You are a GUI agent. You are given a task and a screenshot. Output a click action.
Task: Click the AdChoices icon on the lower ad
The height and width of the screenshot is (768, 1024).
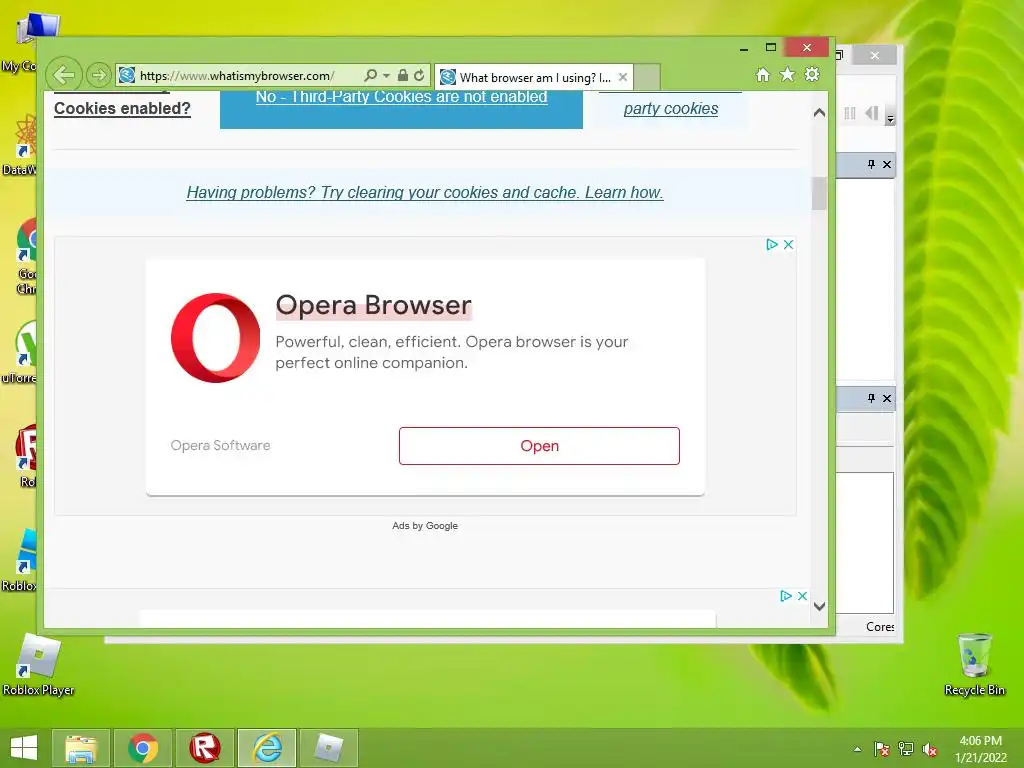click(786, 596)
